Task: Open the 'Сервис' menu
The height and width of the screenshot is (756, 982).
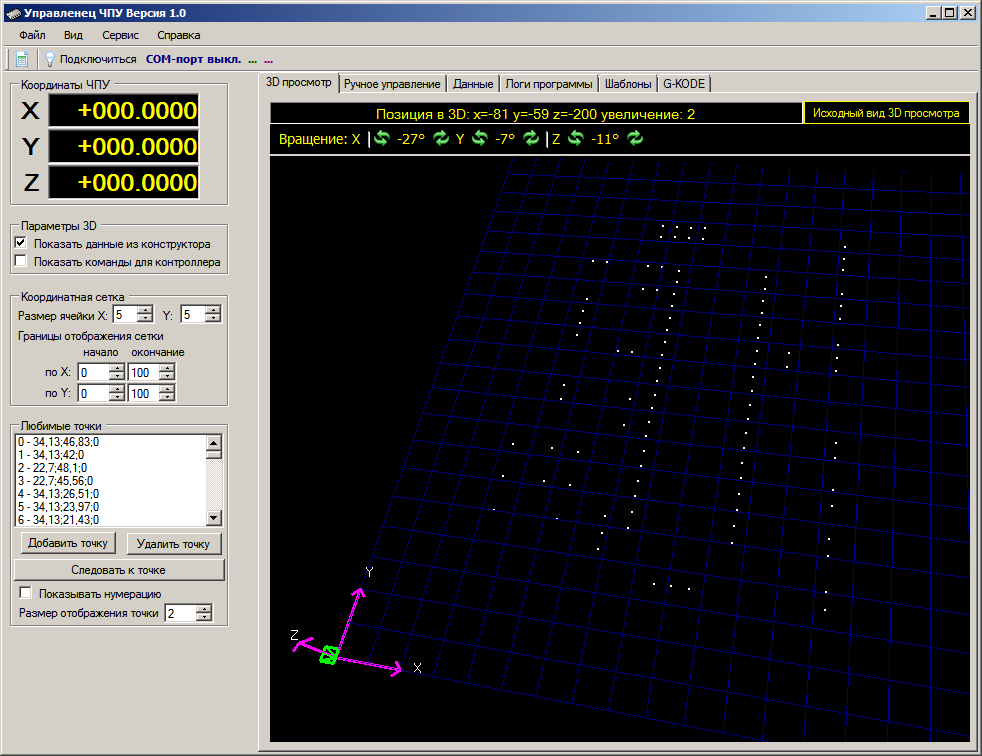Action: (120, 35)
